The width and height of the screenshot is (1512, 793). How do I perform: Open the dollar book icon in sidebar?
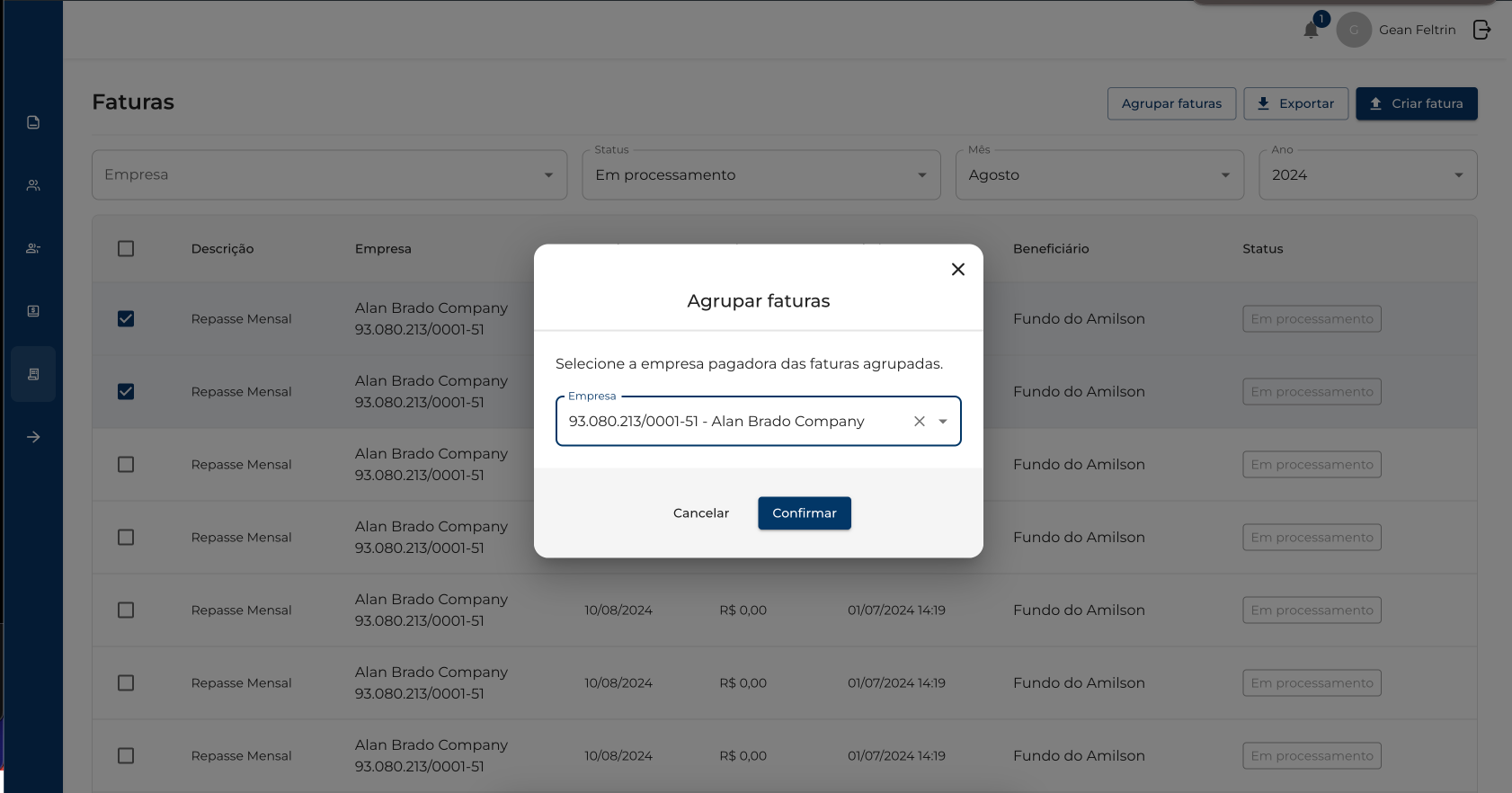tap(33, 311)
